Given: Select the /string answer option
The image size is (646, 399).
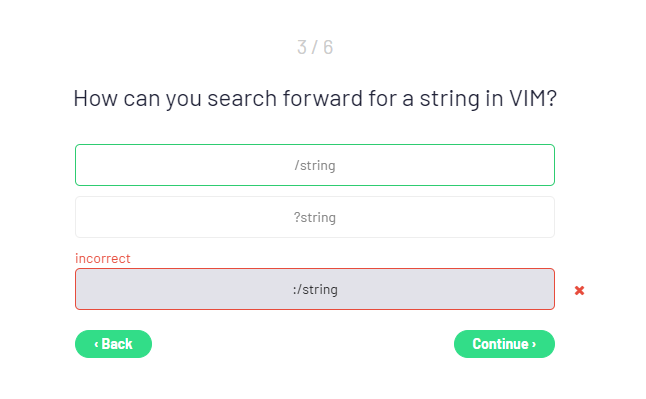Looking at the screenshot, I should (315, 165).
